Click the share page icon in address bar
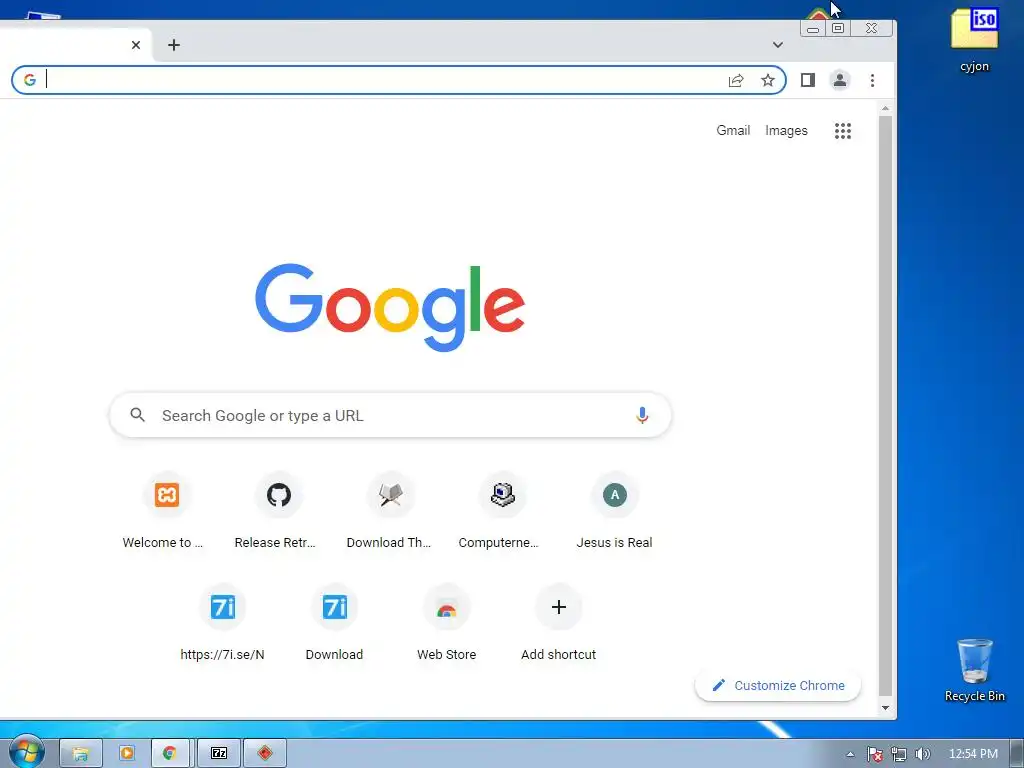 tap(736, 80)
